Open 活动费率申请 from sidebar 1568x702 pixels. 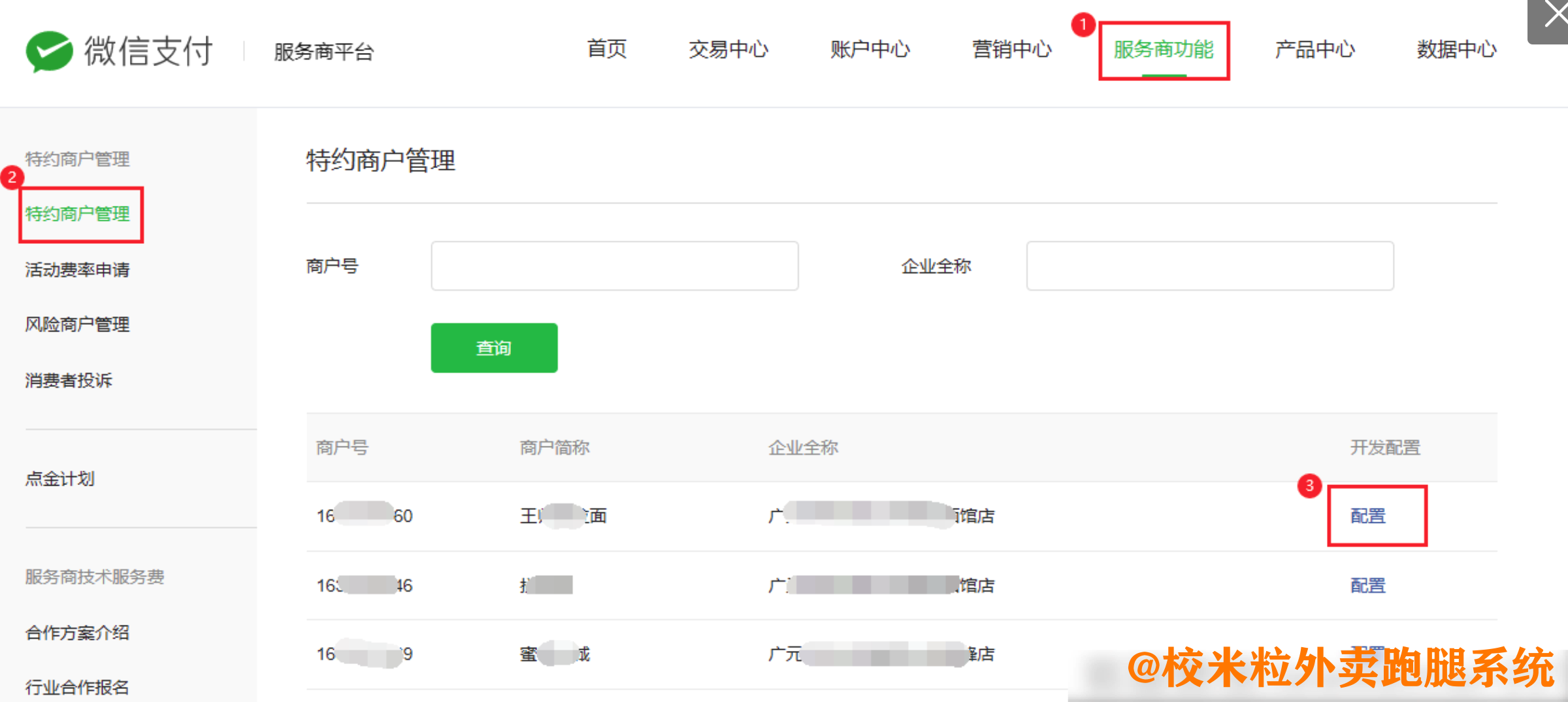tap(76, 269)
